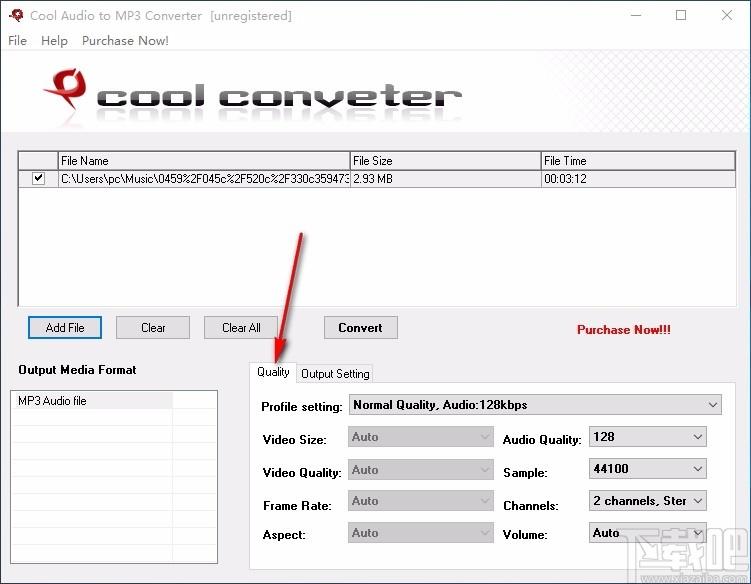Screen dimensions: 751x584
Task: Click the red Purchase Now!!! link
Action: click(624, 330)
